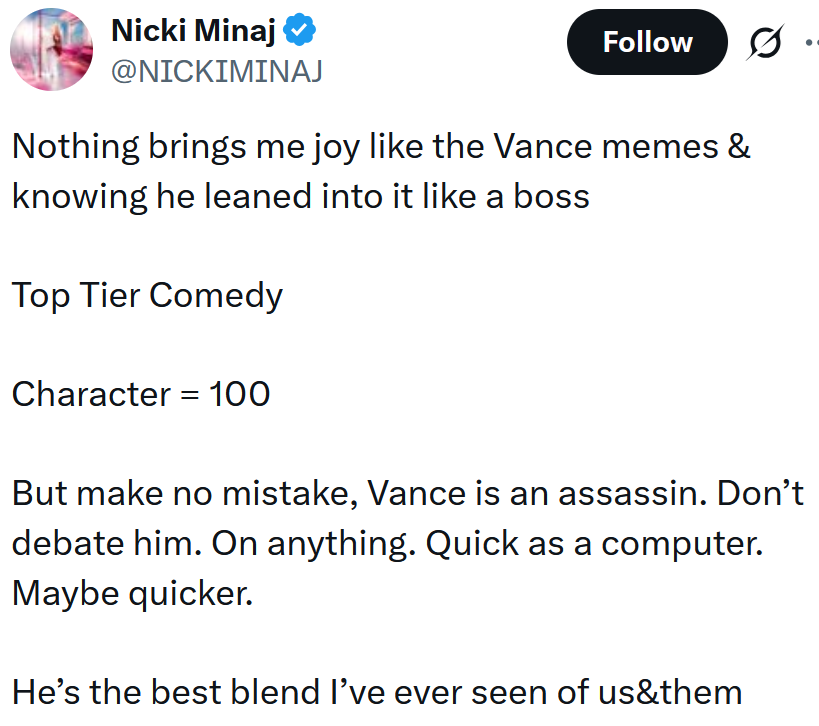This screenshot has height=726, width=819.
Task: Open the post options via the ellipsis
Action: [x=812, y=42]
